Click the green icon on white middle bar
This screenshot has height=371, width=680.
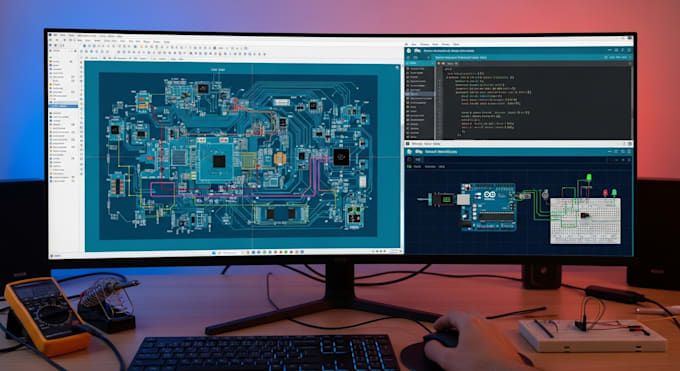click(x=408, y=143)
